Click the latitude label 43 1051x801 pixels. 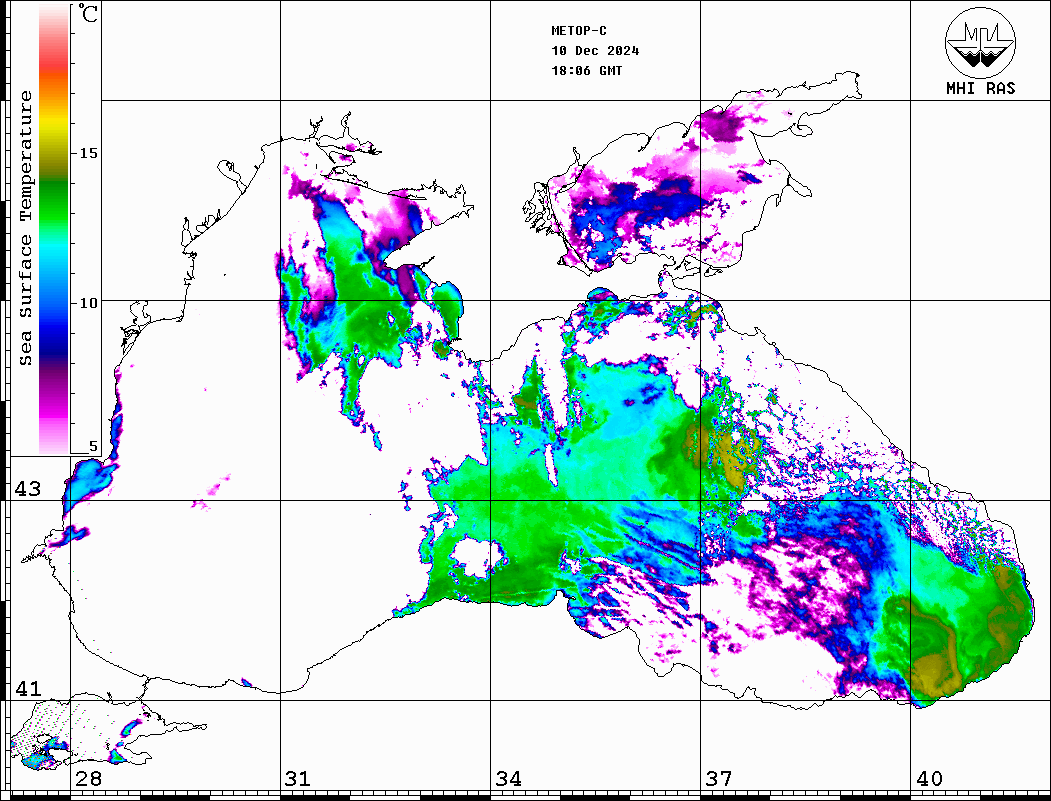[x=27, y=489]
